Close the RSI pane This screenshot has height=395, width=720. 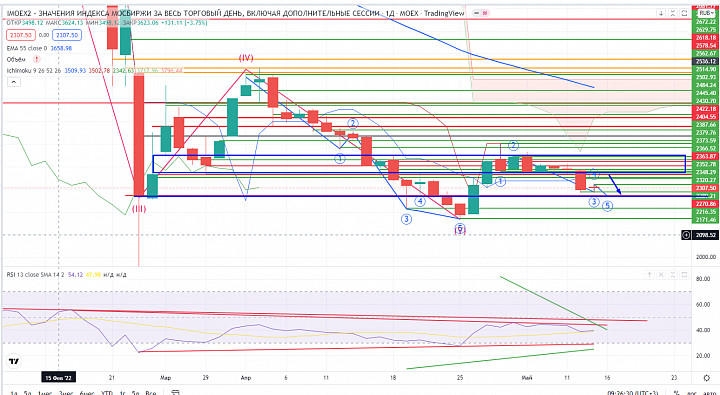point(661,275)
